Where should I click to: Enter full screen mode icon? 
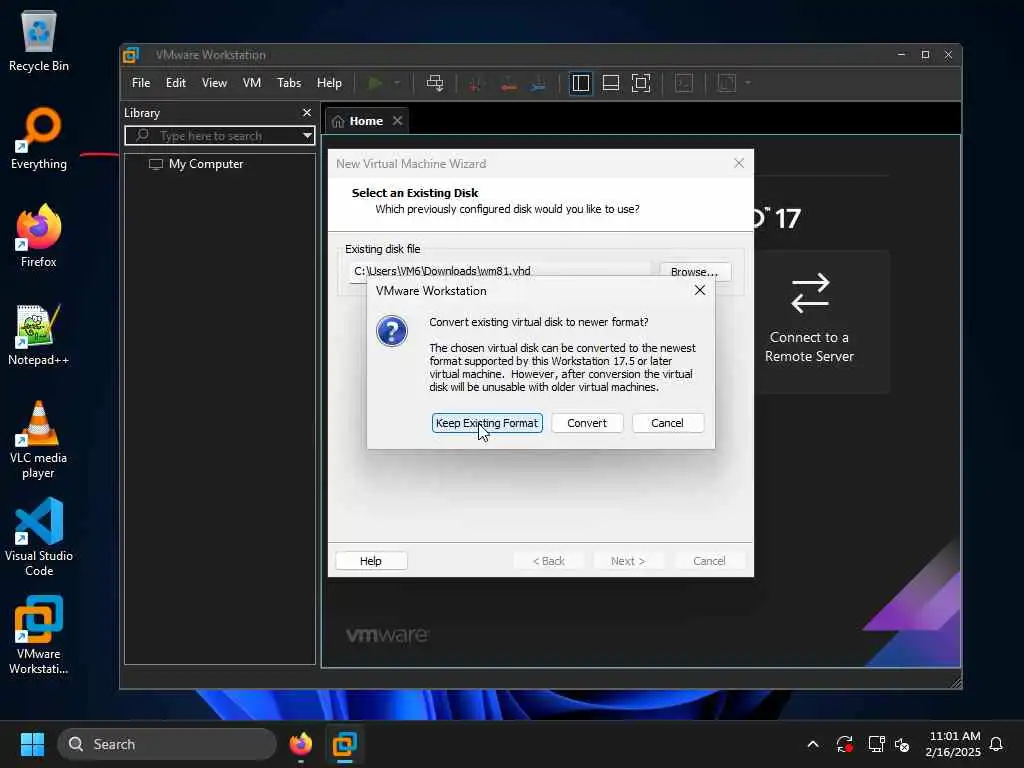coord(641,83)
